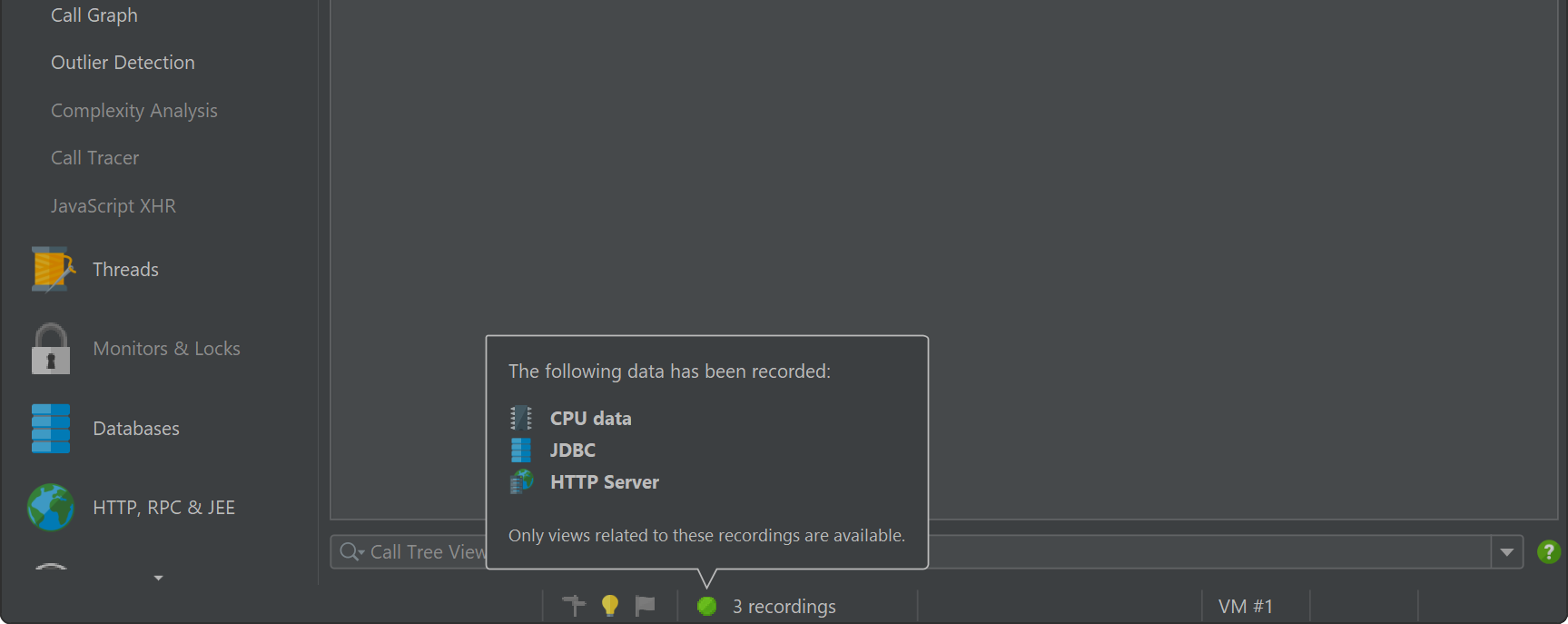Click the green recording status indicator
The width and height of the screenshot is (1568, 624).
tap(706, 606)
